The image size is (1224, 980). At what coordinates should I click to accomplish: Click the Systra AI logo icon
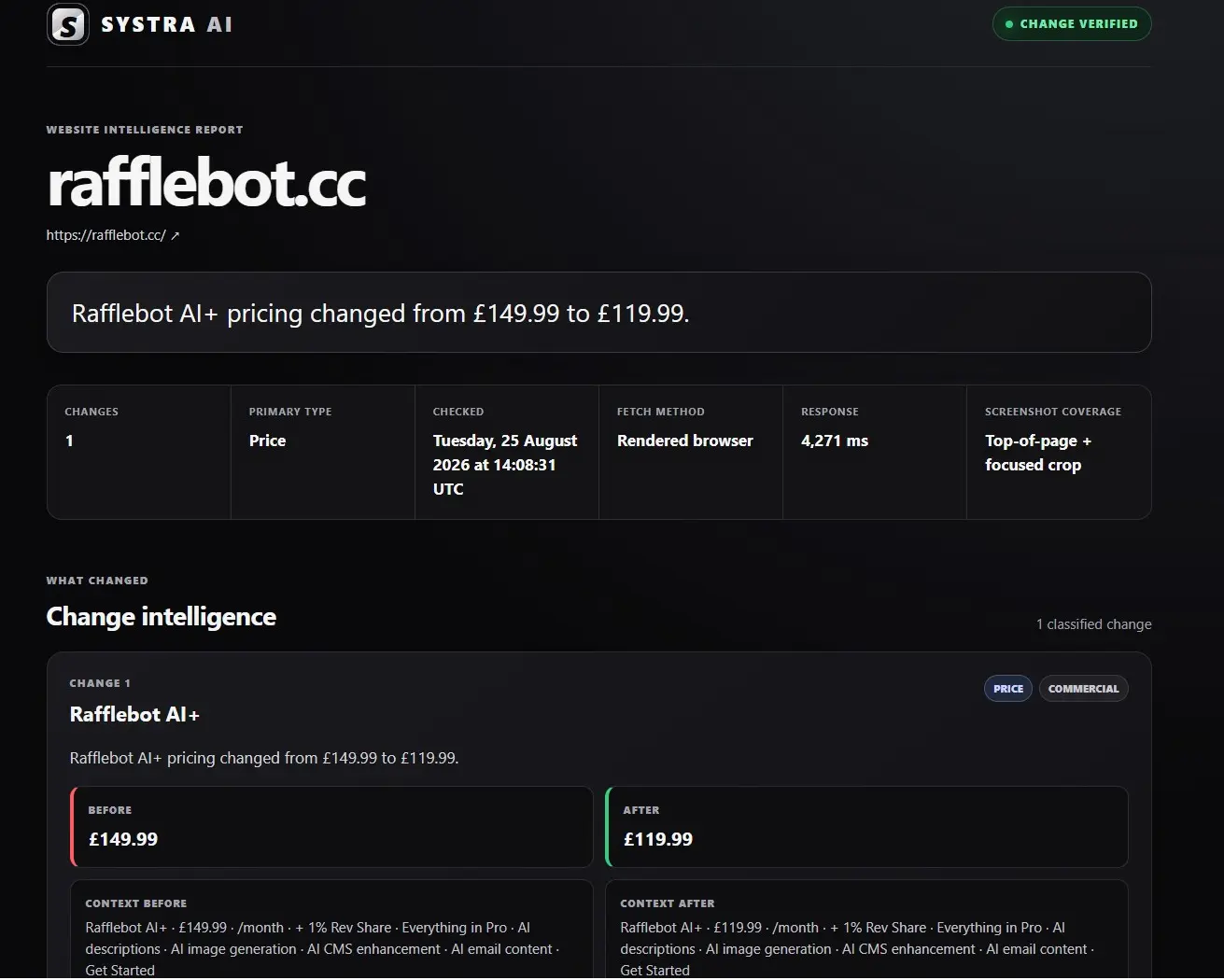(68, 24)
